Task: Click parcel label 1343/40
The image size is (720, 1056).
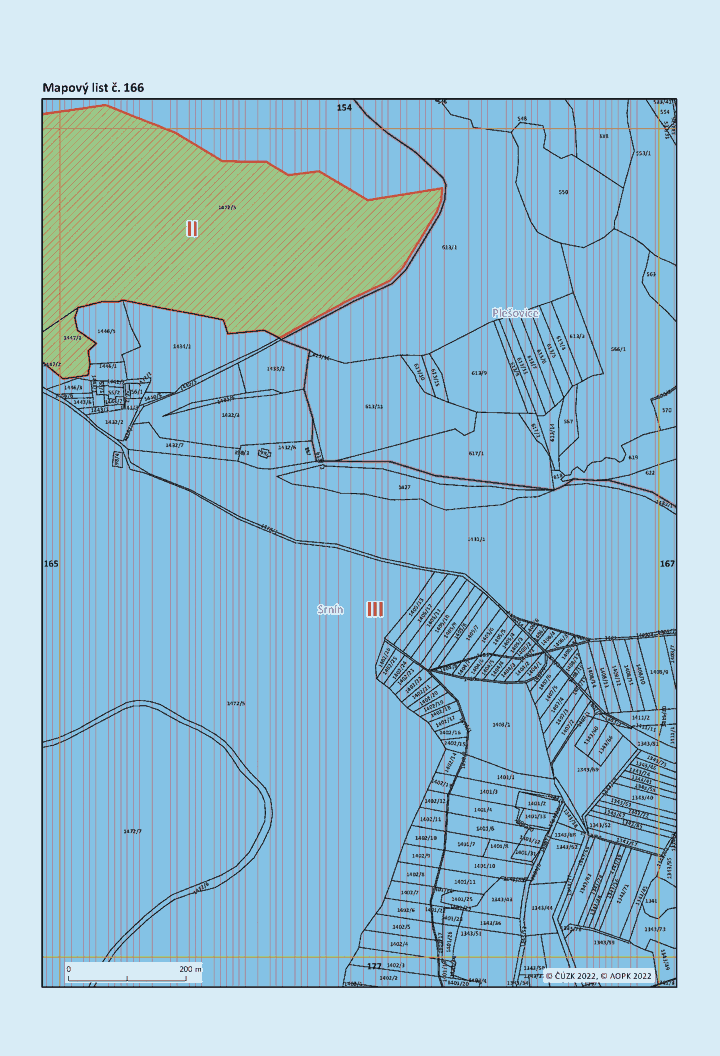Action: [x=642, y=797]
